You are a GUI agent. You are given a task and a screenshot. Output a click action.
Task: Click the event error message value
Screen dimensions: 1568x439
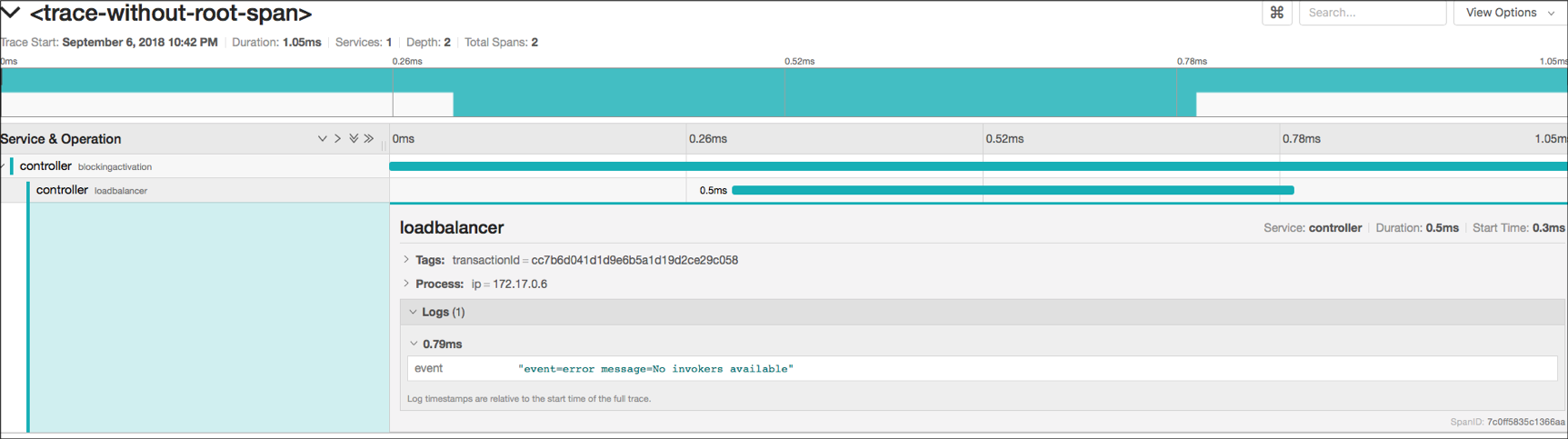[655, 369]
